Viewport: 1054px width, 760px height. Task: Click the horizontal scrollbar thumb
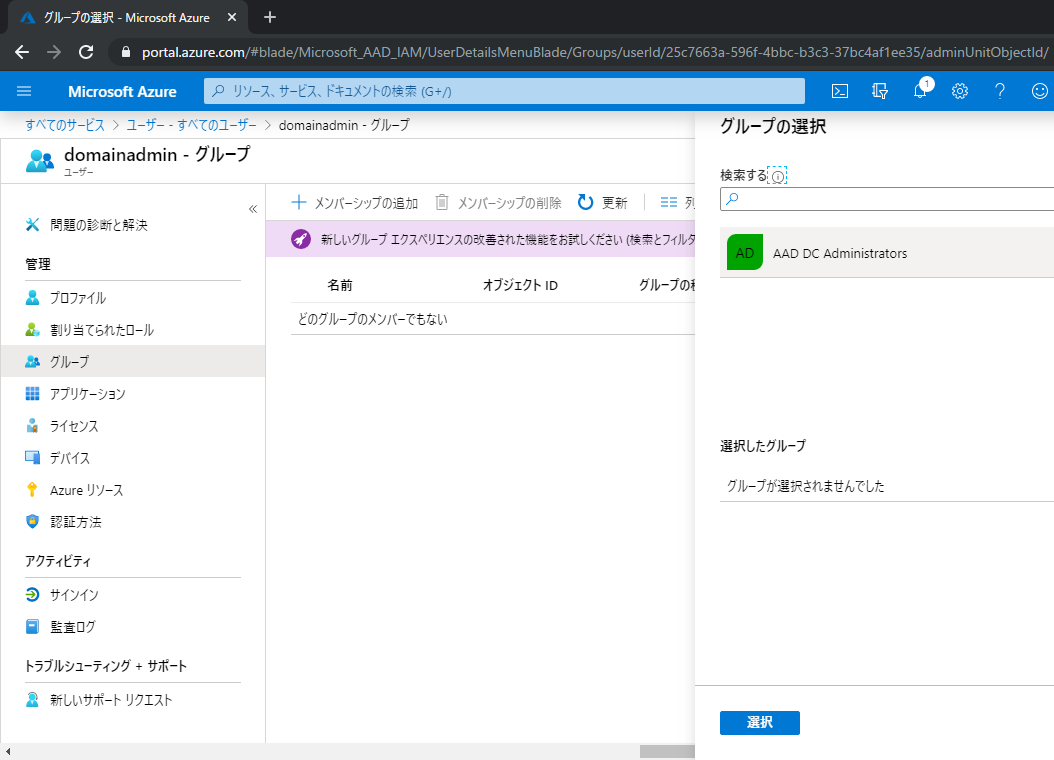(667, 752)
